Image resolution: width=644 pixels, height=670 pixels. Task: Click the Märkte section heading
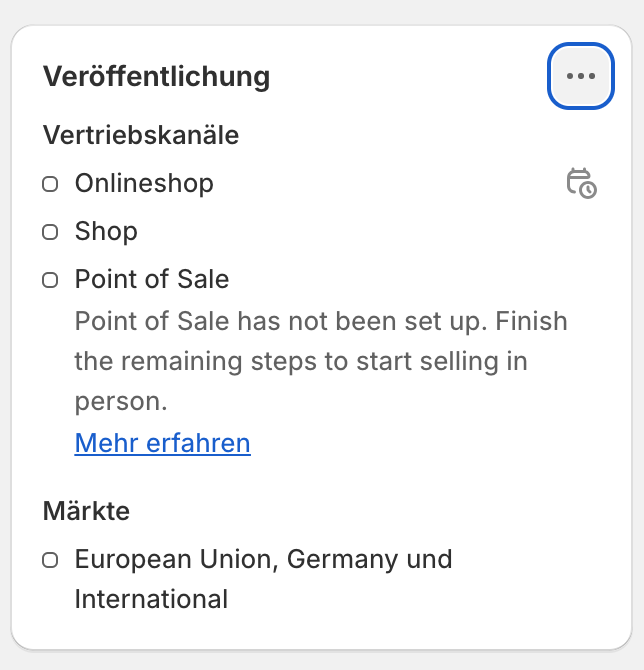(86, 511)
